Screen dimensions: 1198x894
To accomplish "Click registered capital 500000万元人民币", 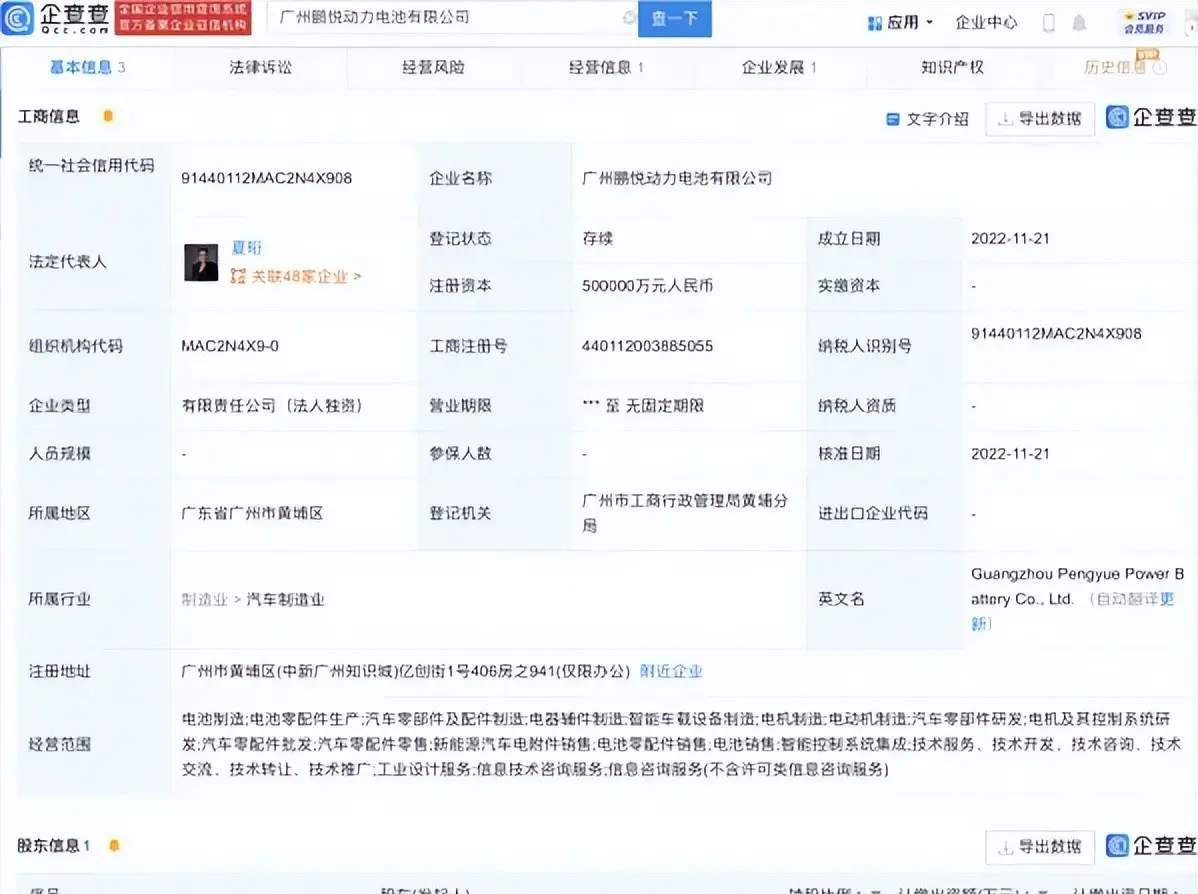I will [x=647, y=286].
